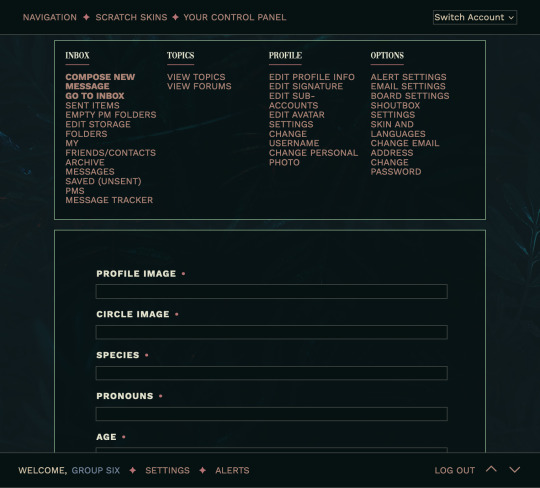Open Settings in the footer bar

(167, 470)
